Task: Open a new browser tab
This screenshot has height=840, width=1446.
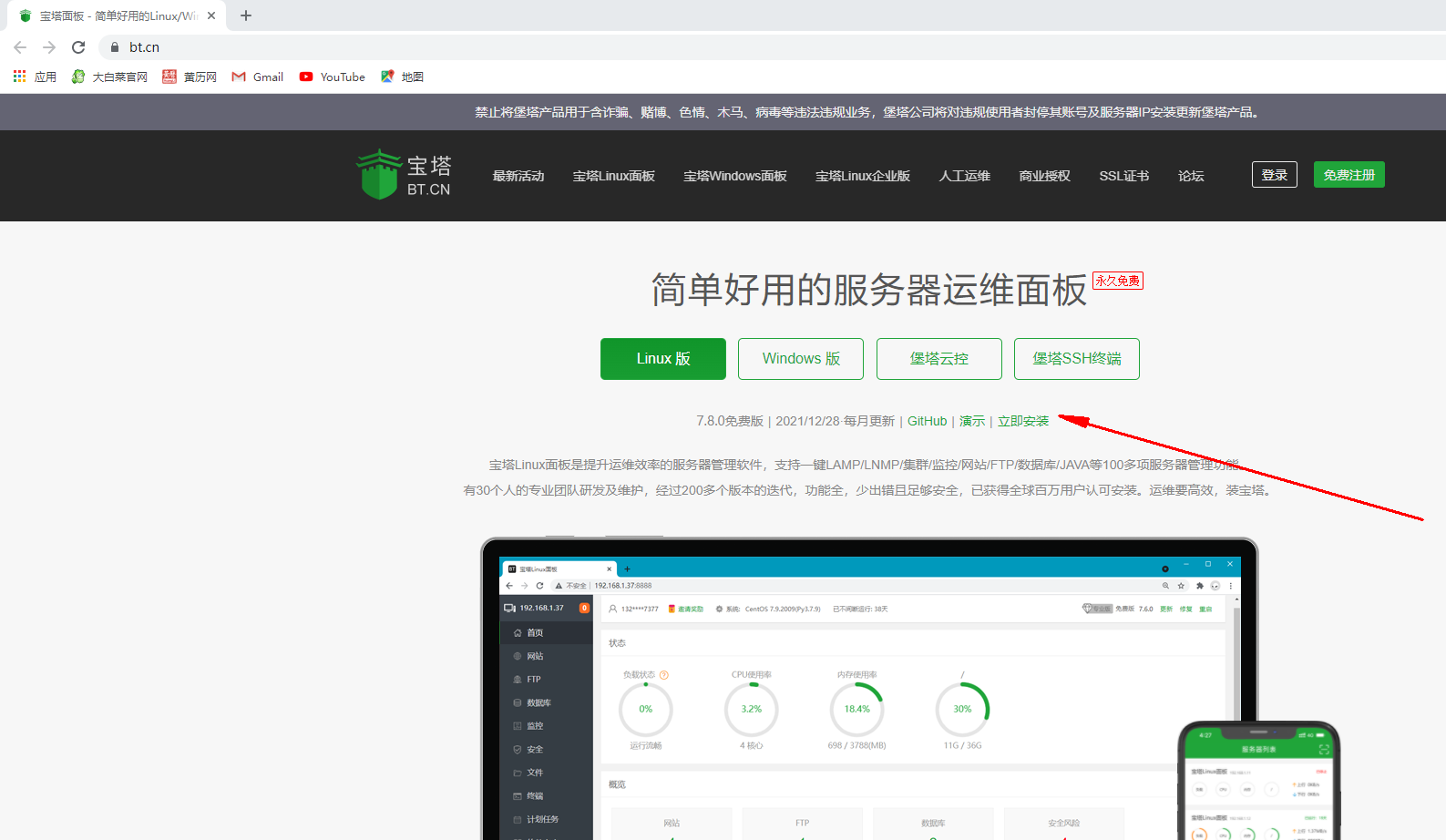Action: pyautogui.click(x=246, y=15)
